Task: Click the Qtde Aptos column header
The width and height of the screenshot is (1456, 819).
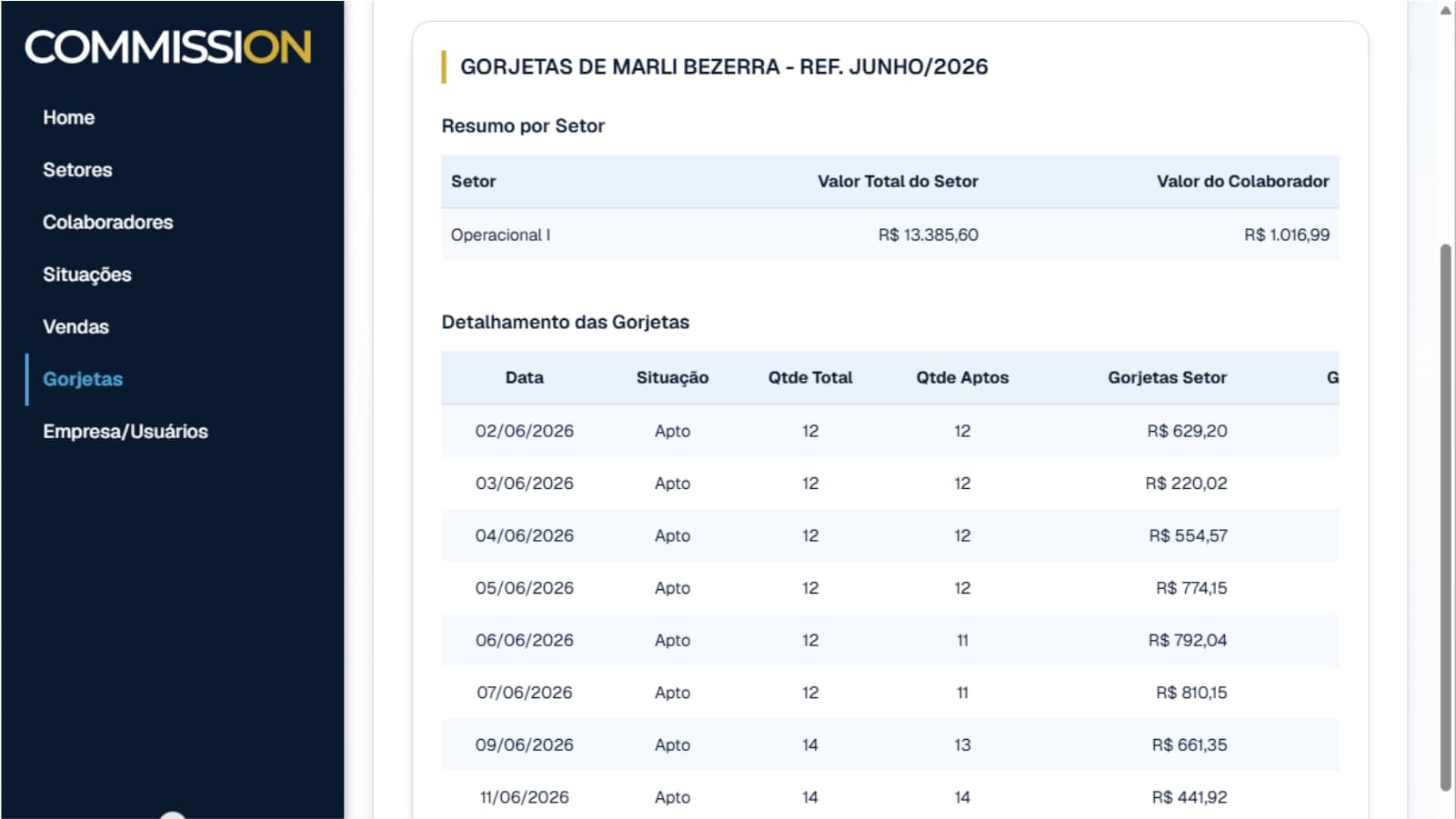Action: point(962,377)
